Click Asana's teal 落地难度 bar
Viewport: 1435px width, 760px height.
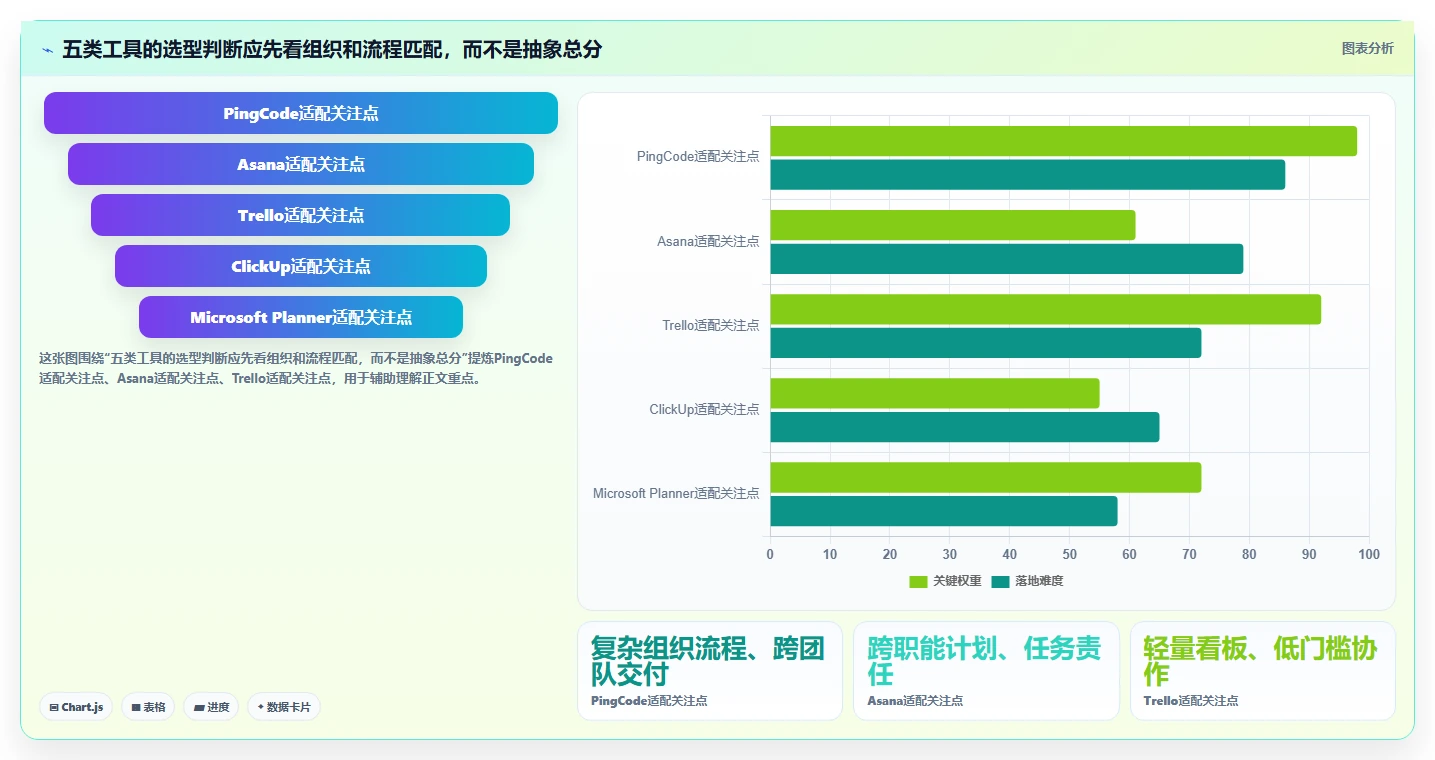[x=1006, y=259]
